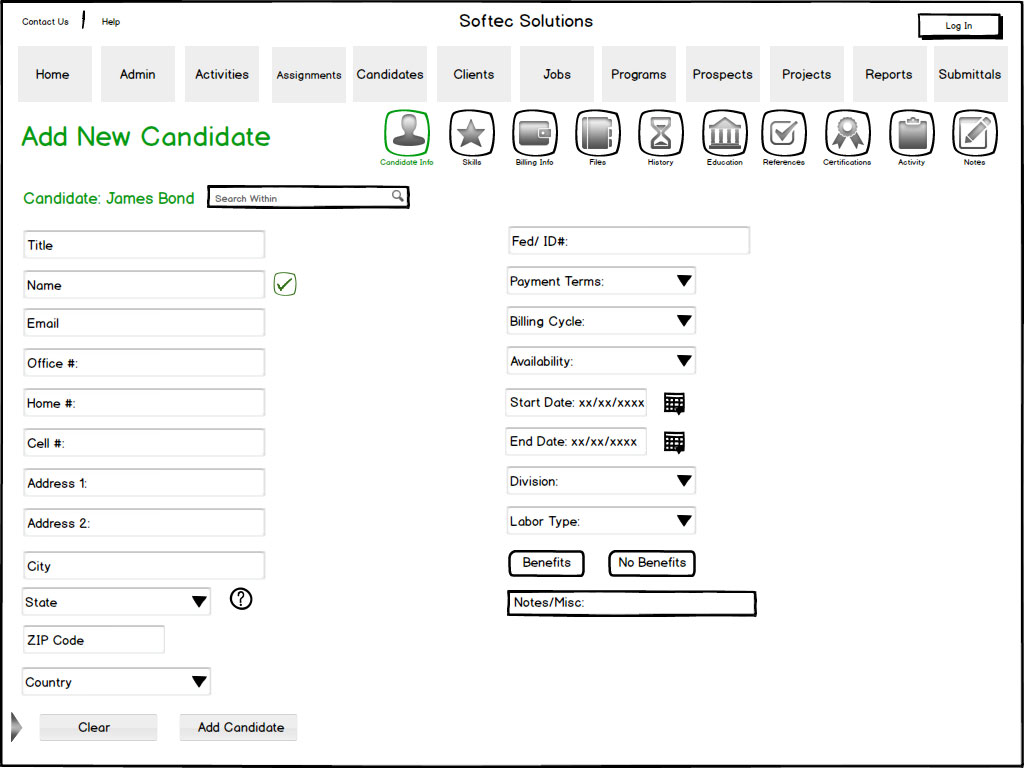Click the Start Date calendar icon
The width and height of the screenshot is (1024, 768).
coord(675,403)
